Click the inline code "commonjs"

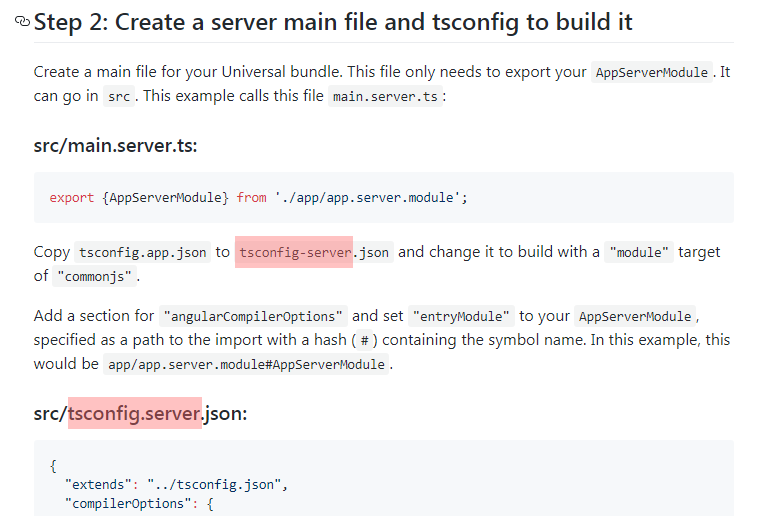point(95,276)
